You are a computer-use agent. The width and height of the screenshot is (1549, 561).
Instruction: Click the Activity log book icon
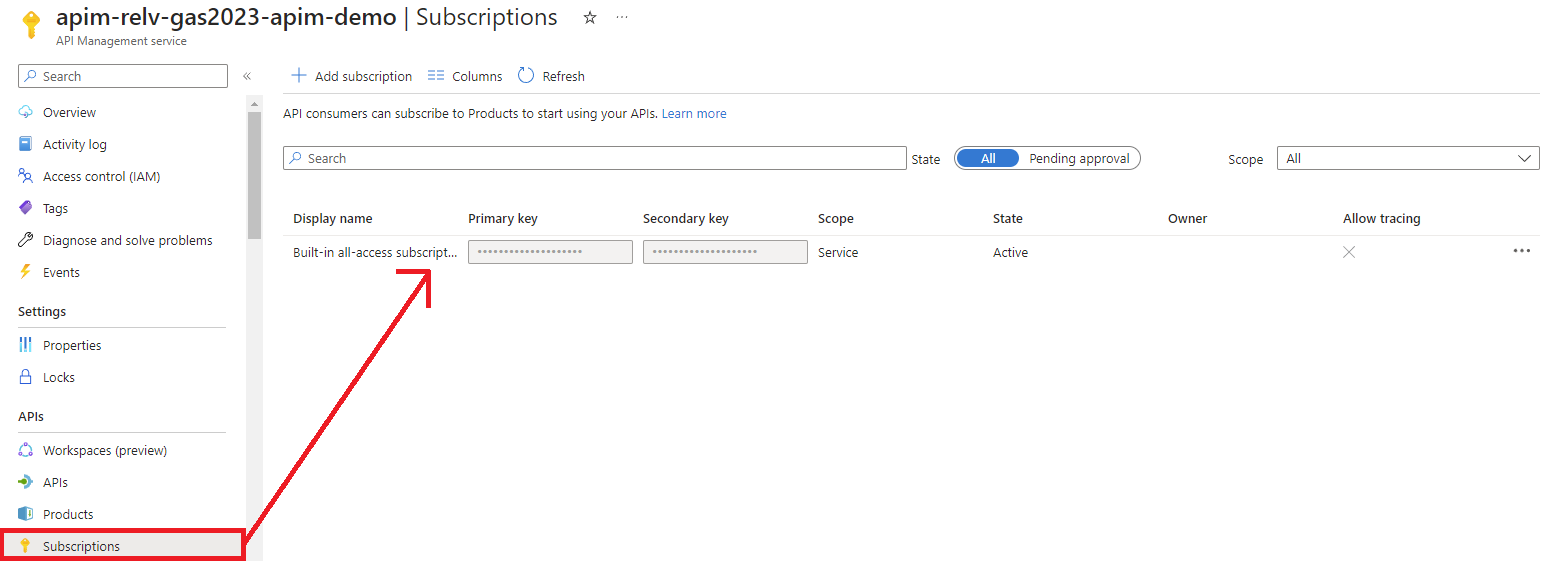tap(26, 144)
